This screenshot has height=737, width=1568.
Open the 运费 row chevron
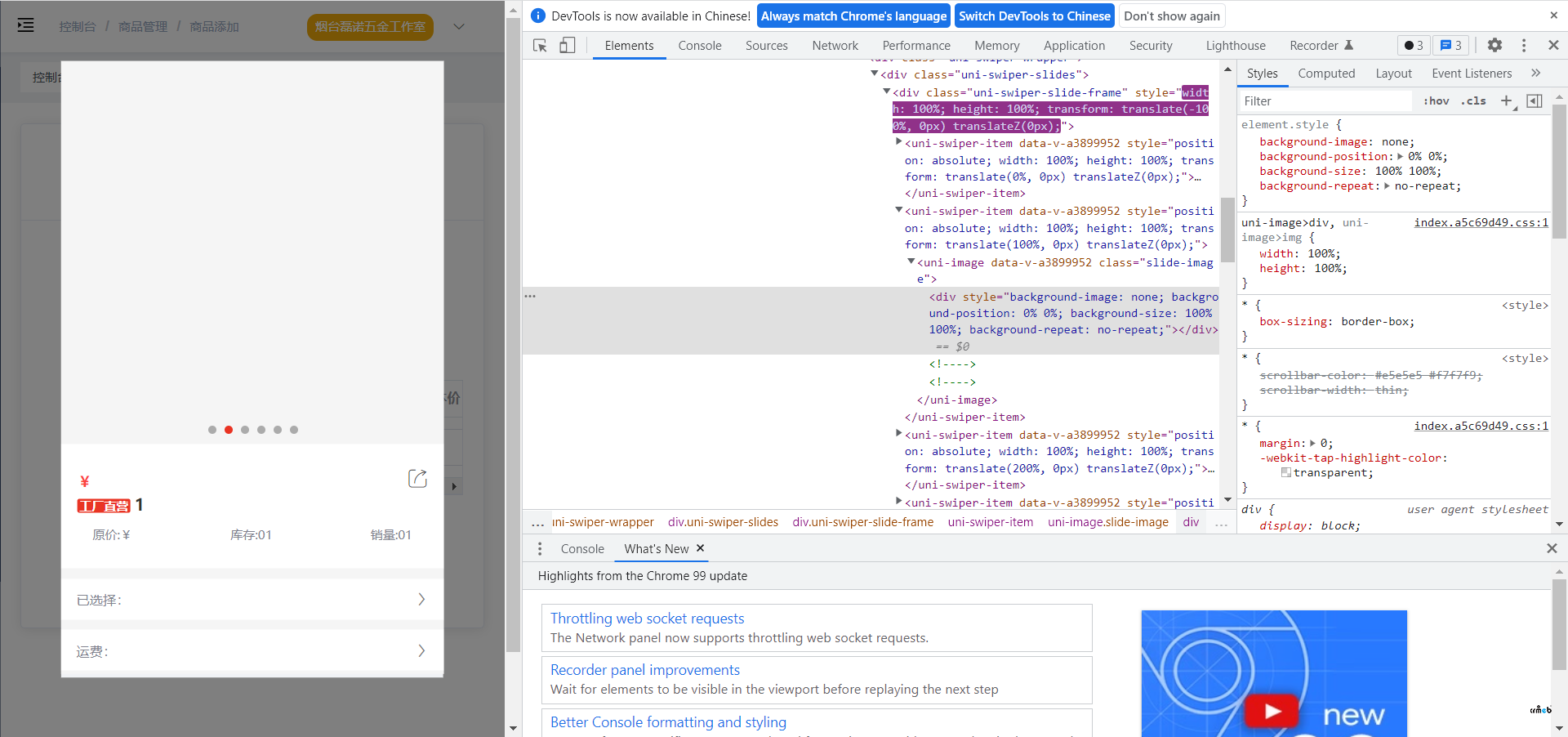pyautogui.click(x=421, y=650)
